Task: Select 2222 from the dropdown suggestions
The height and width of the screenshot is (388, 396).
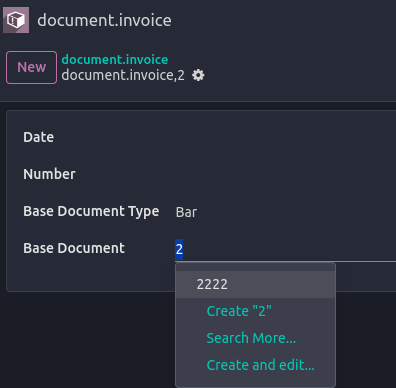Action: [x=255, y=284]
